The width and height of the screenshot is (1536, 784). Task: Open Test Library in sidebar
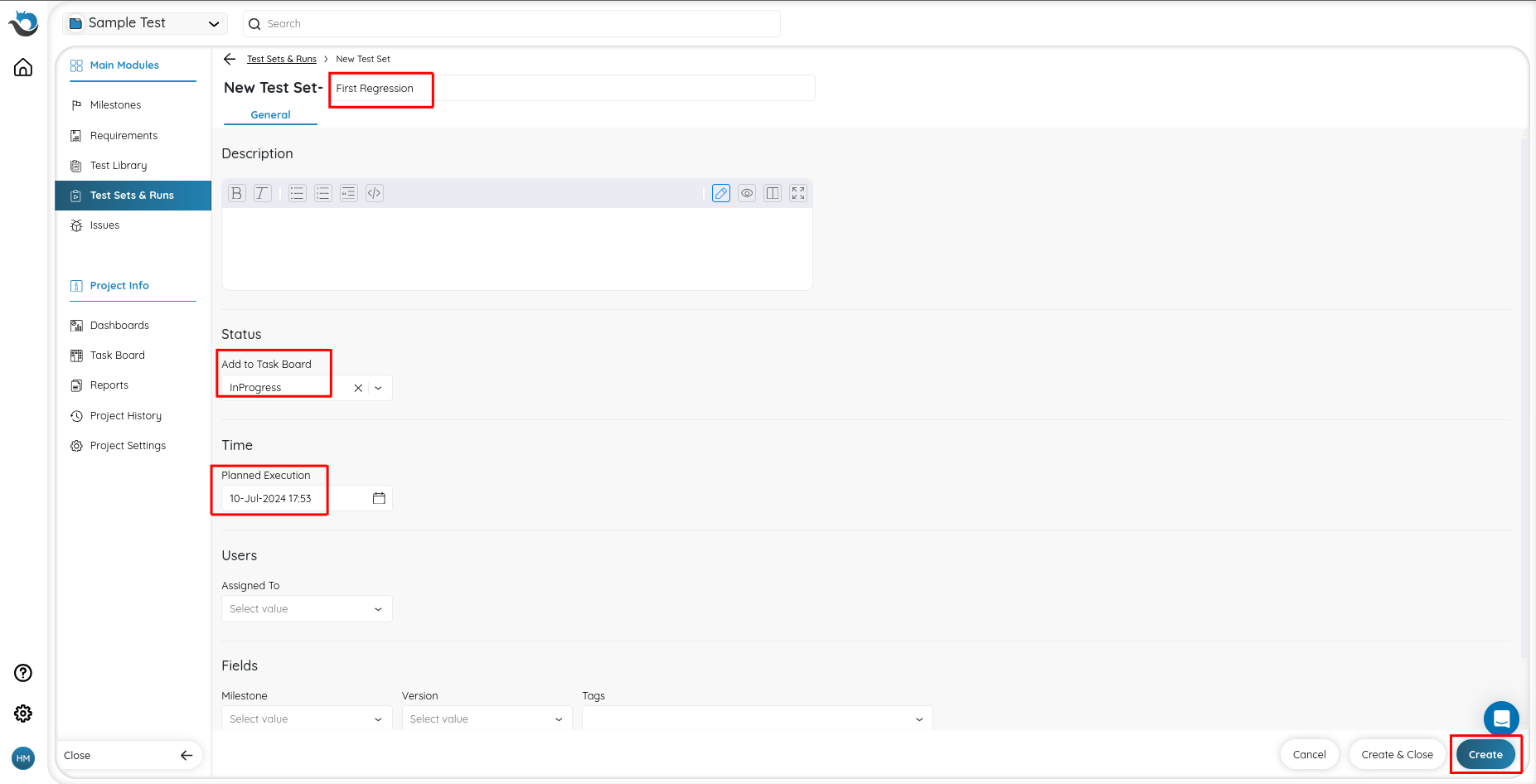click(119, 166)
